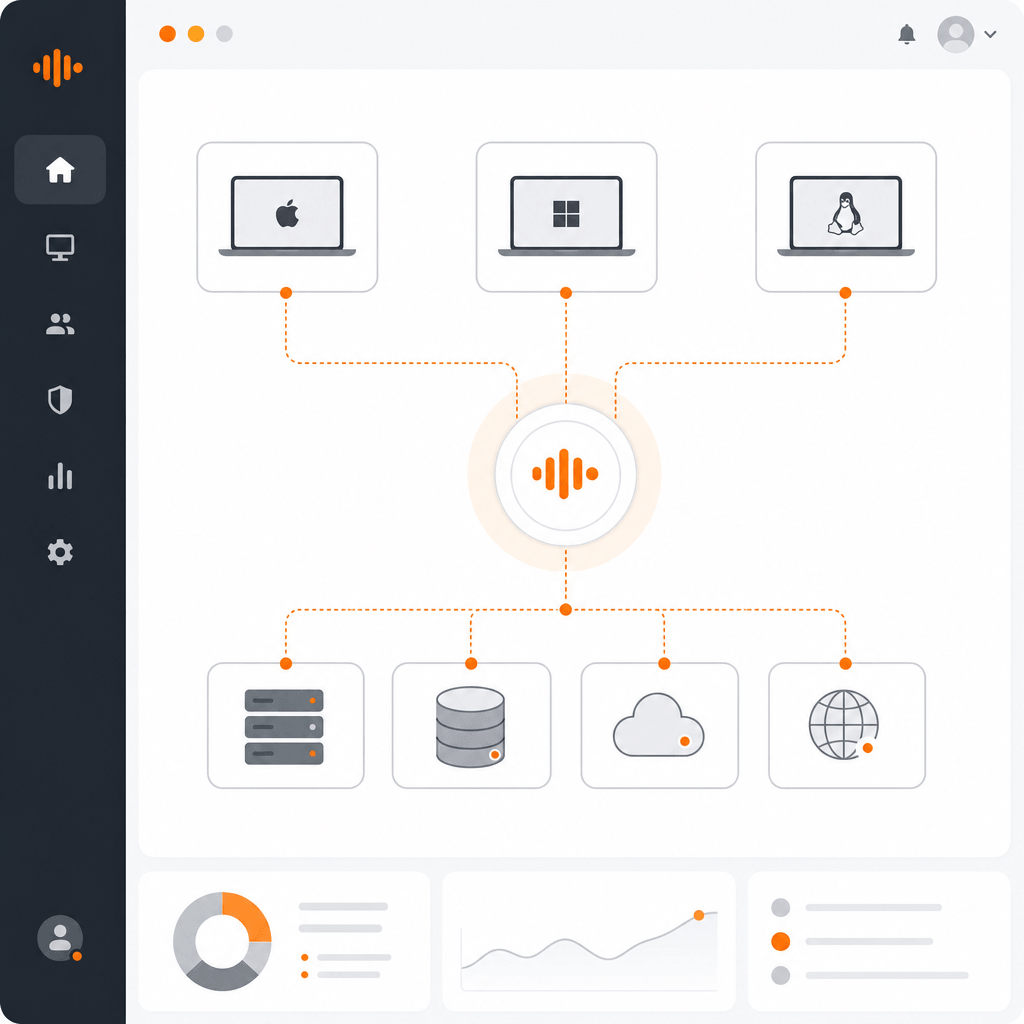Screen dimensions: 1024x1024
Task: Select the Windows laptop card
Action: [566, 217]
